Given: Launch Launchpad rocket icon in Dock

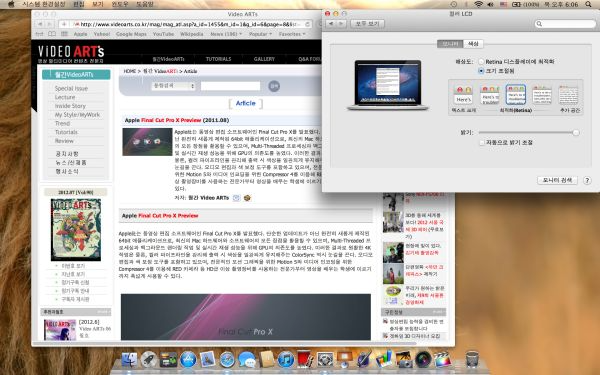Looking at the screenshot, I should point(148,359).
